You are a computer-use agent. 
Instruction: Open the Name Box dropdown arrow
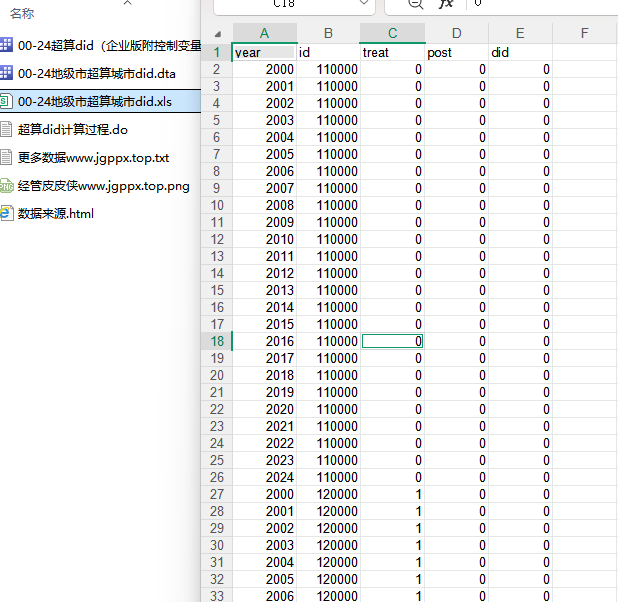(364, 3)
